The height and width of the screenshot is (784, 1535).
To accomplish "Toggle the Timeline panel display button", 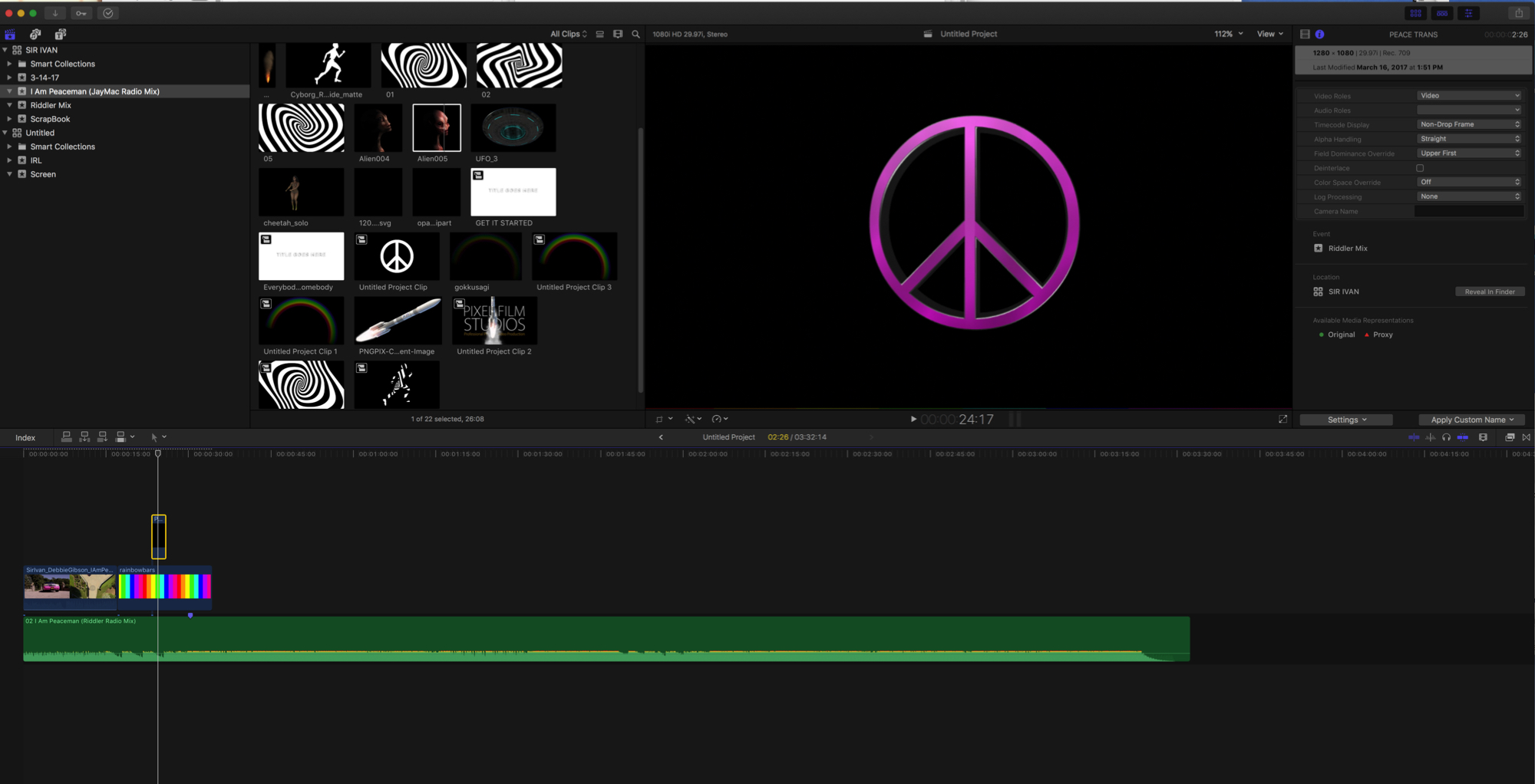I will [1442, 13].
